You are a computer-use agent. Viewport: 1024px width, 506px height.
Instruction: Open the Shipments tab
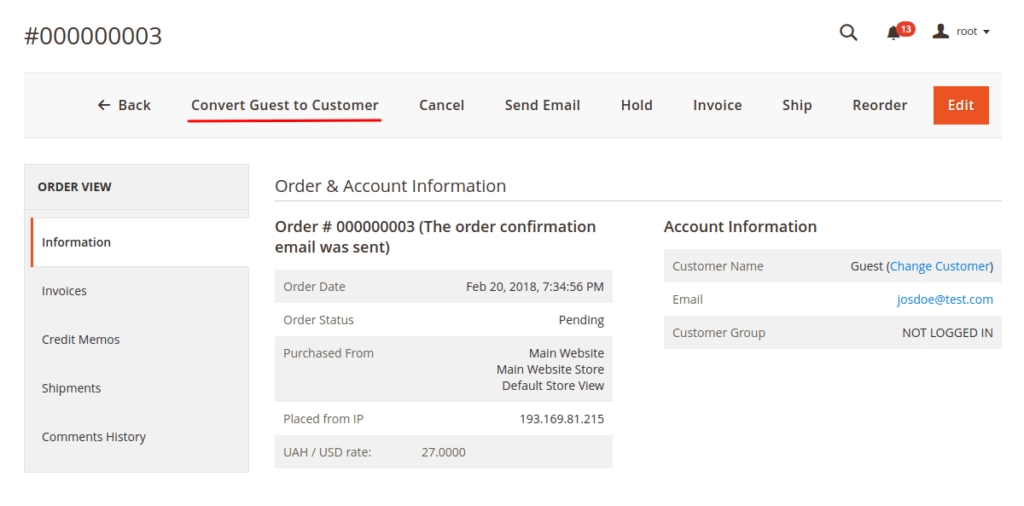point(71,388)
